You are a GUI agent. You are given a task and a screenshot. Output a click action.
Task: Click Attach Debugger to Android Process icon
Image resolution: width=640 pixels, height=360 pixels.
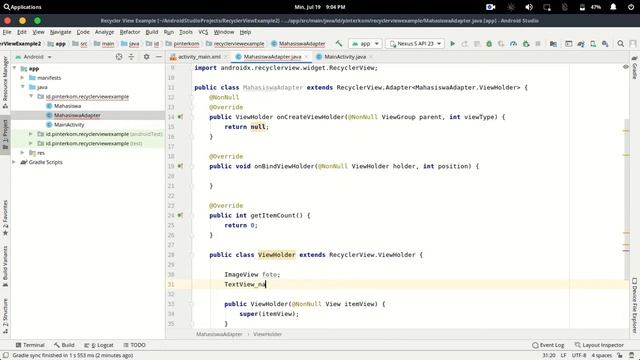coord(526,44)
